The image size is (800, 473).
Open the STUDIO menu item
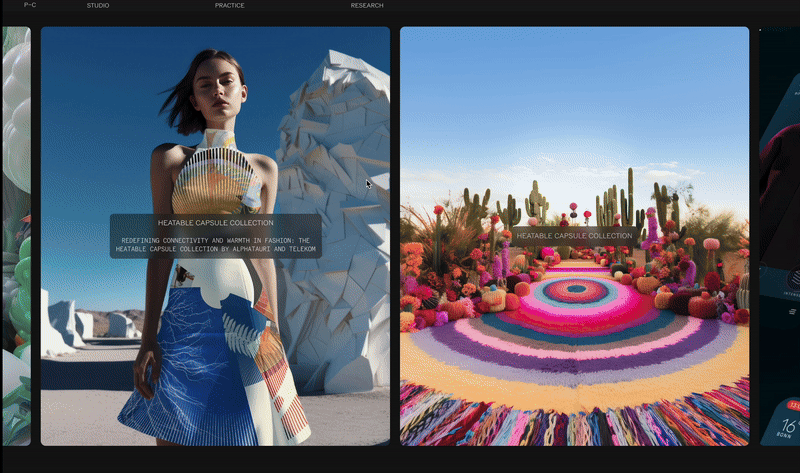point(98,6)
